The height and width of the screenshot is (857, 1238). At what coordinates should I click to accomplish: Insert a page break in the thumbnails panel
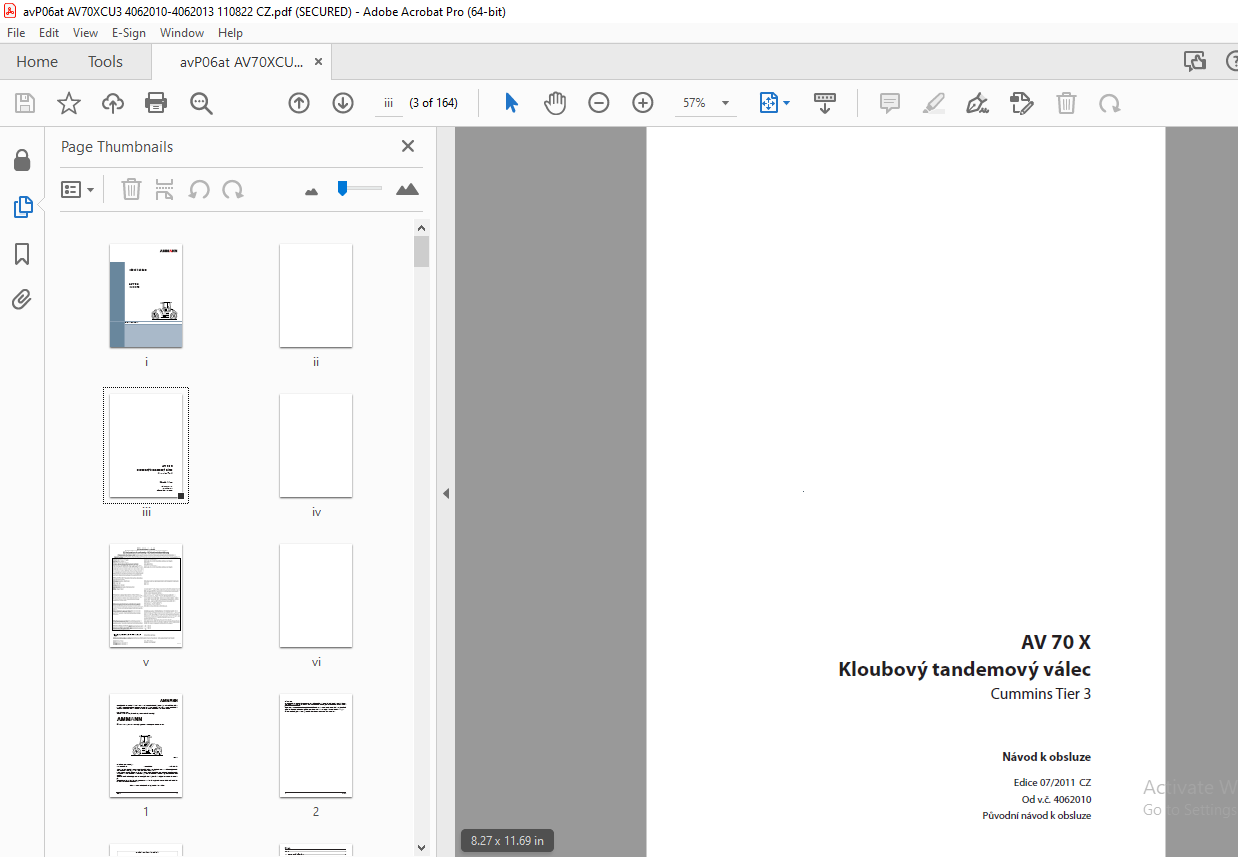click(165, 189)
